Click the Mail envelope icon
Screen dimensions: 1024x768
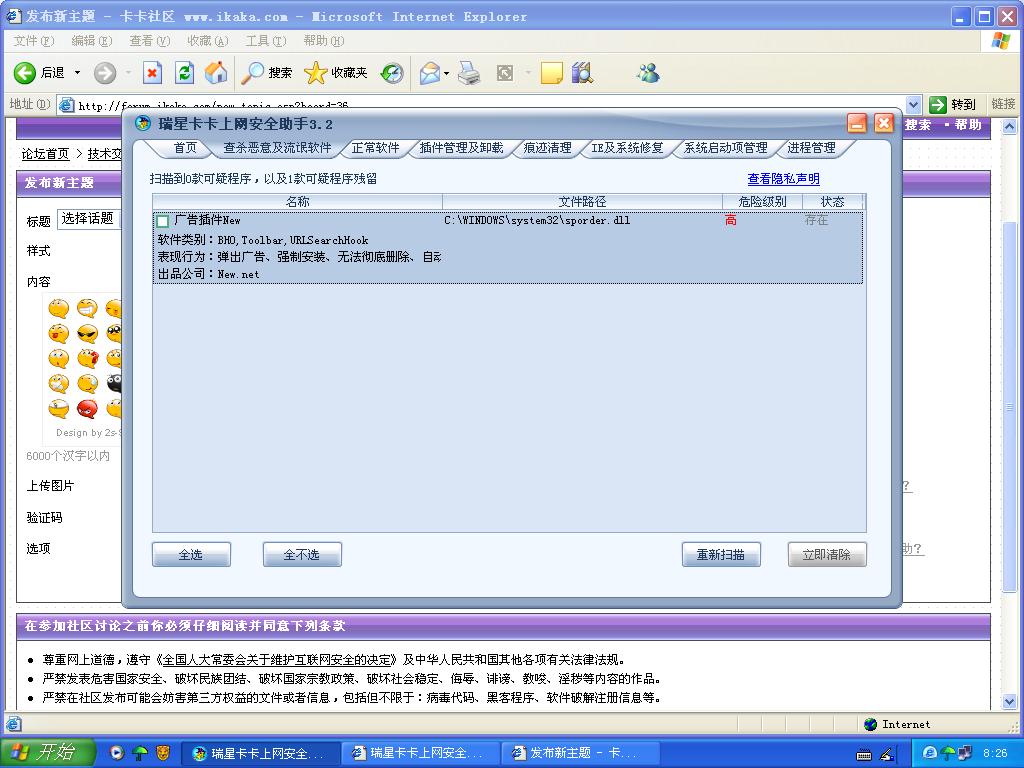point(430,72)
